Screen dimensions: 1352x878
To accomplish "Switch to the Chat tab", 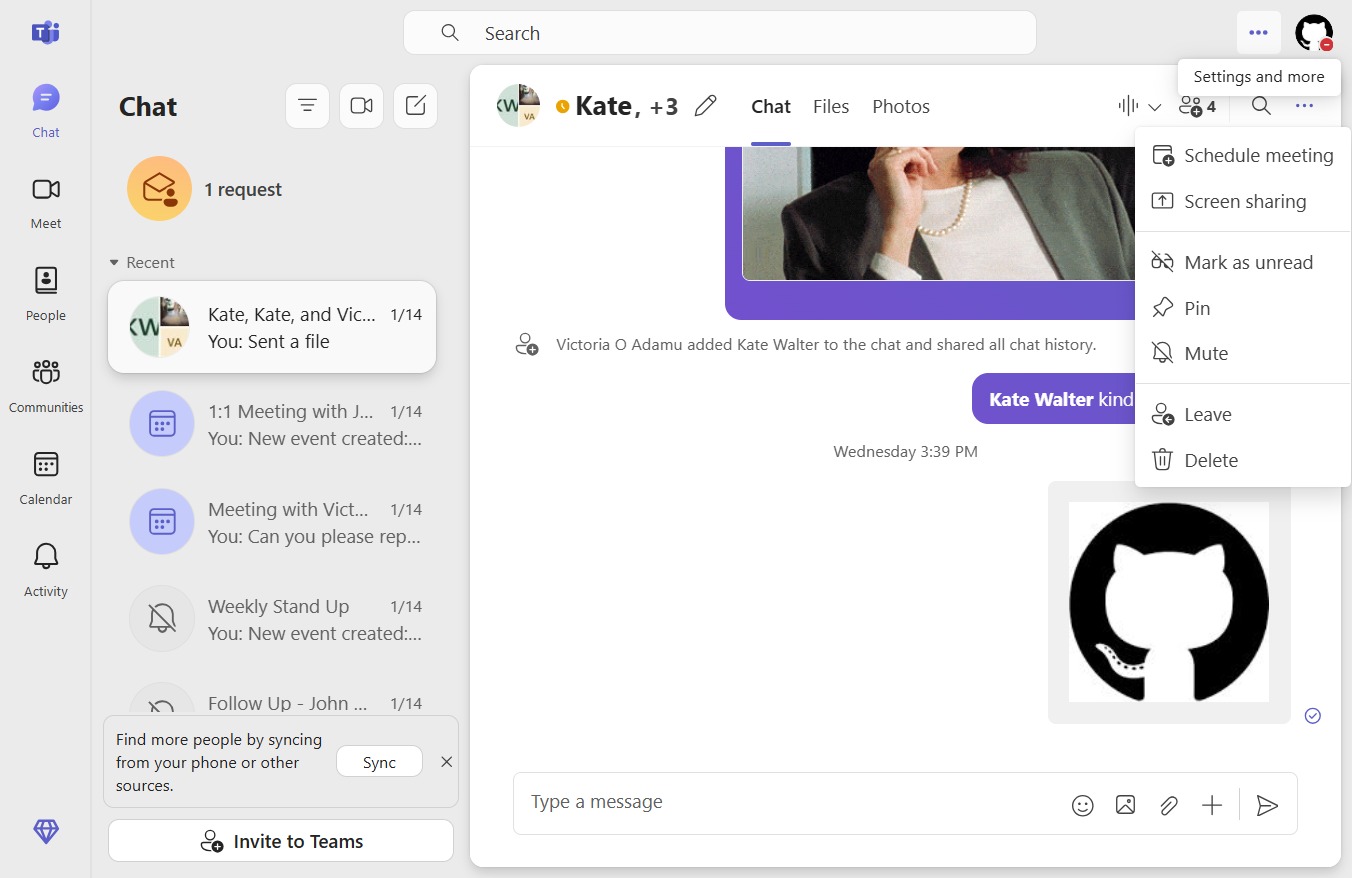I will coord(771,106).
